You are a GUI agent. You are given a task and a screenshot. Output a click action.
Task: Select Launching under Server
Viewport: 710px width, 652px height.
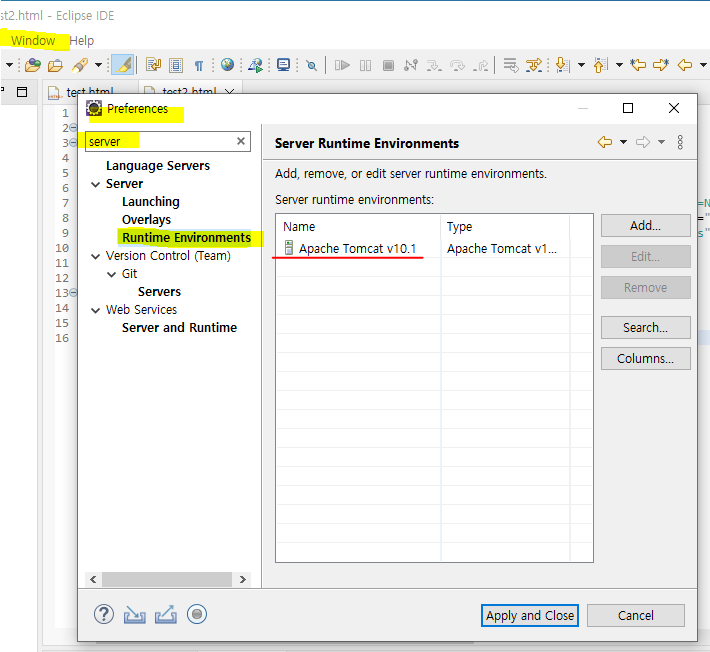151,201
